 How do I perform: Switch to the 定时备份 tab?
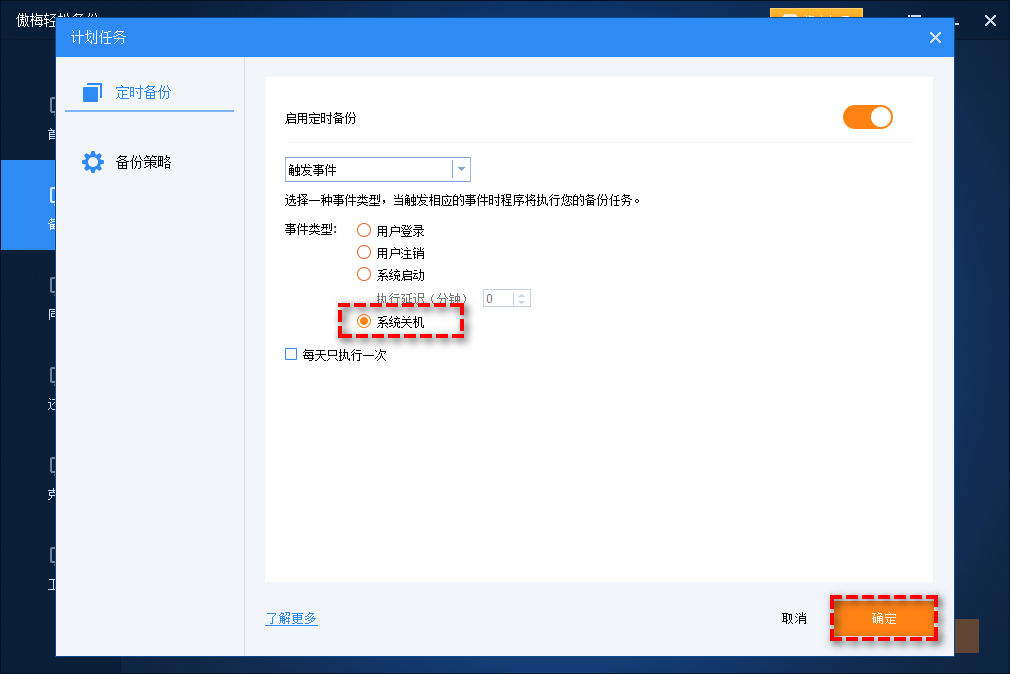click(143, 92)
